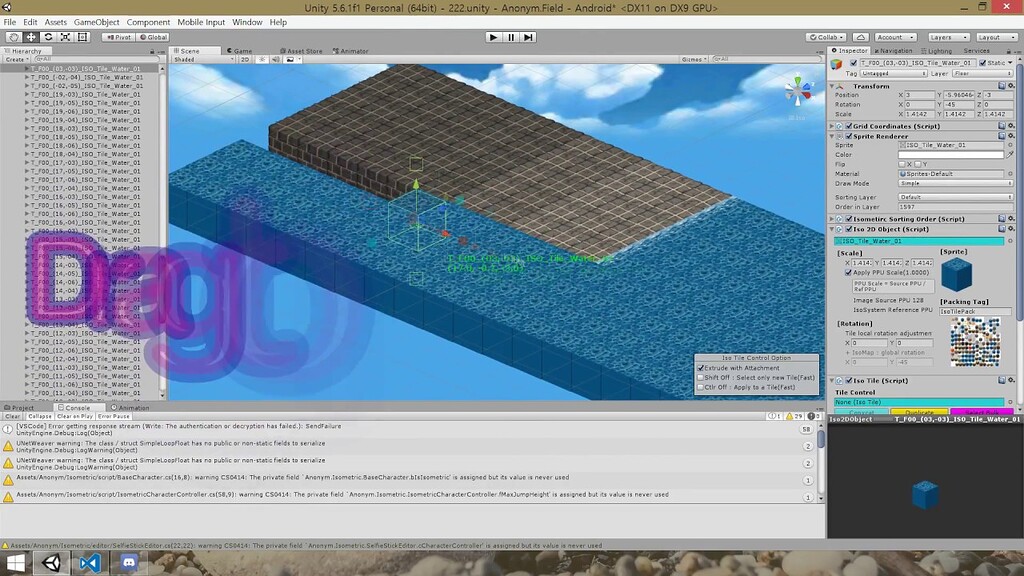Screen dimensions: 1024x576
Task: Click the Play button to enter play mode
Action: pyautogui.click(x=494, y=37)
